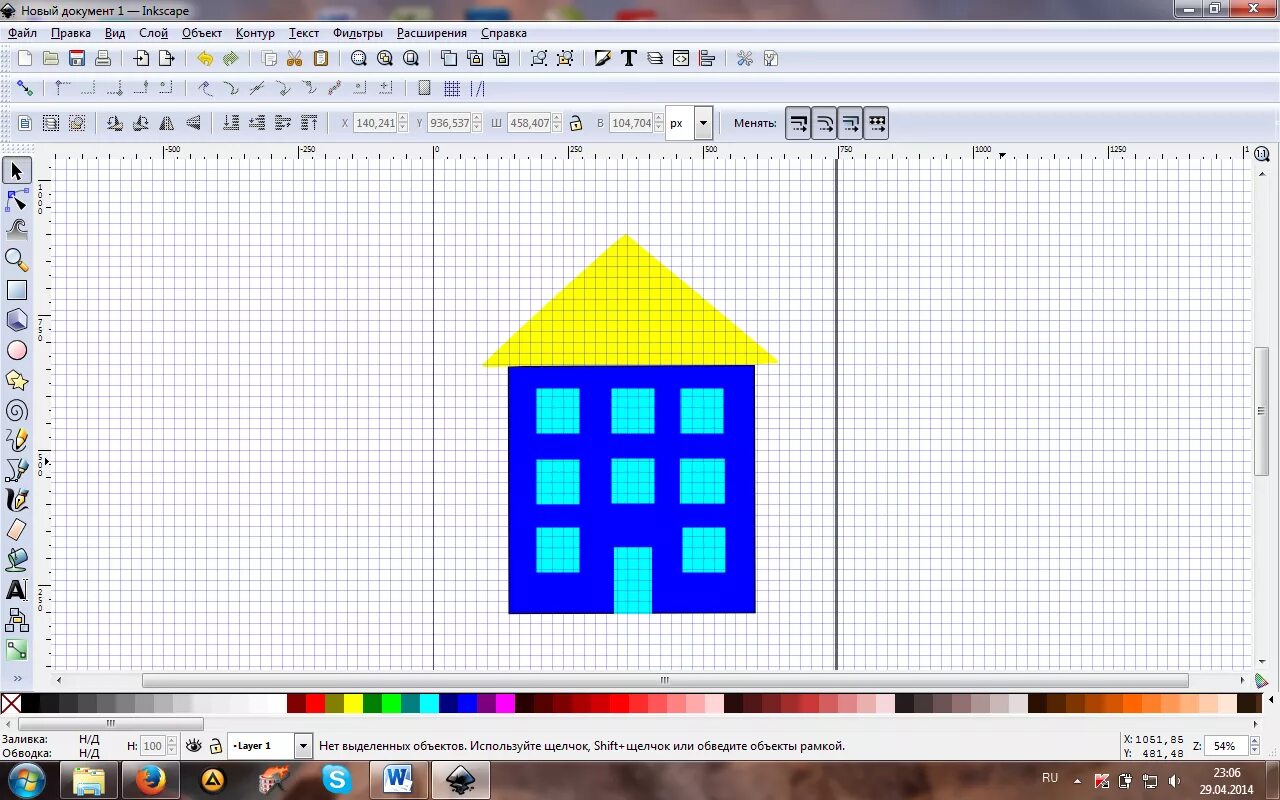Toggle the Layer 1 lock icon
This screenshot has height=800, width=1280.
215,746
